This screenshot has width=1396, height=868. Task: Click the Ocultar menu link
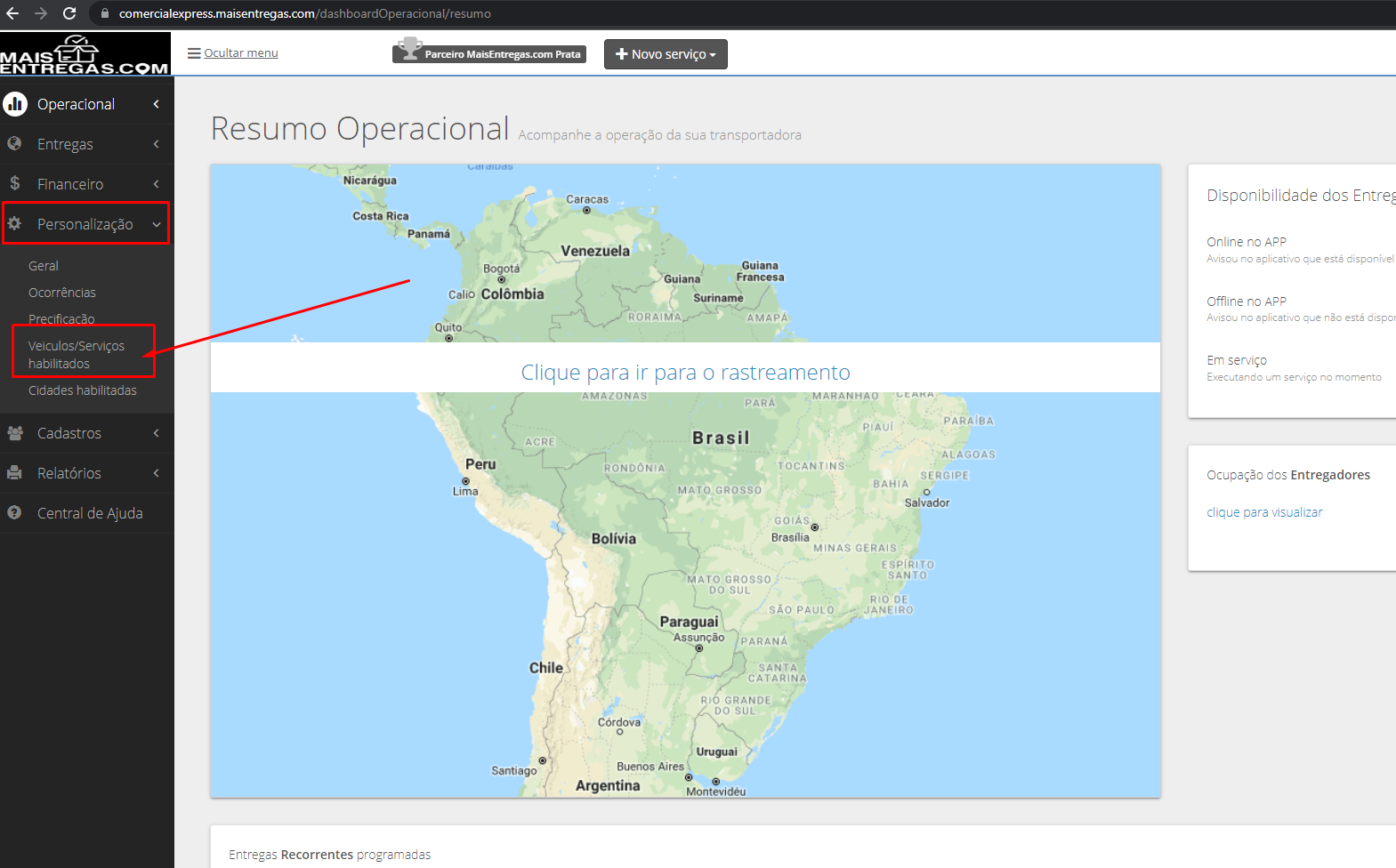pyautogui.click(x=241, y=53)
